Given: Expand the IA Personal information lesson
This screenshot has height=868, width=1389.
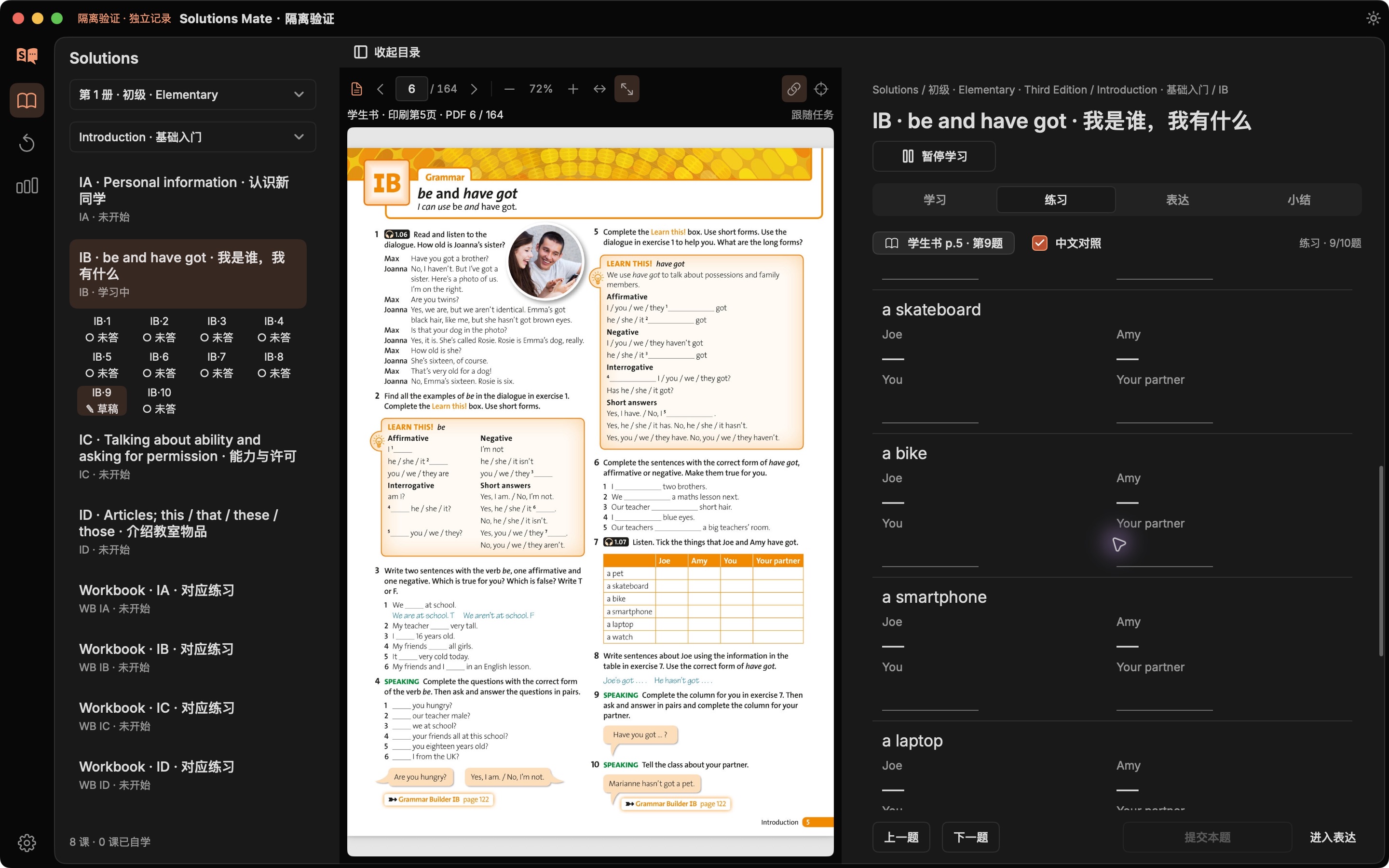Looking at the screenshot, I should coord(188,199).
